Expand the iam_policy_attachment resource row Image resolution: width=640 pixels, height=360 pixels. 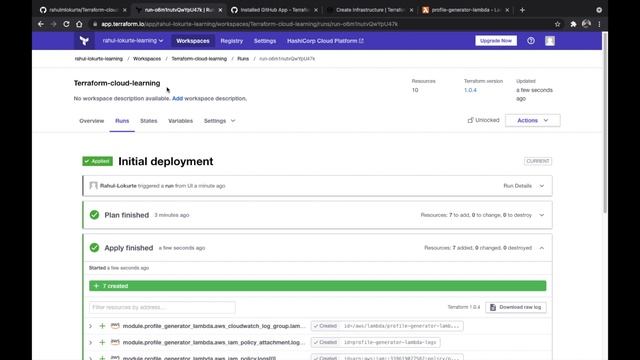tap(91, 342)
